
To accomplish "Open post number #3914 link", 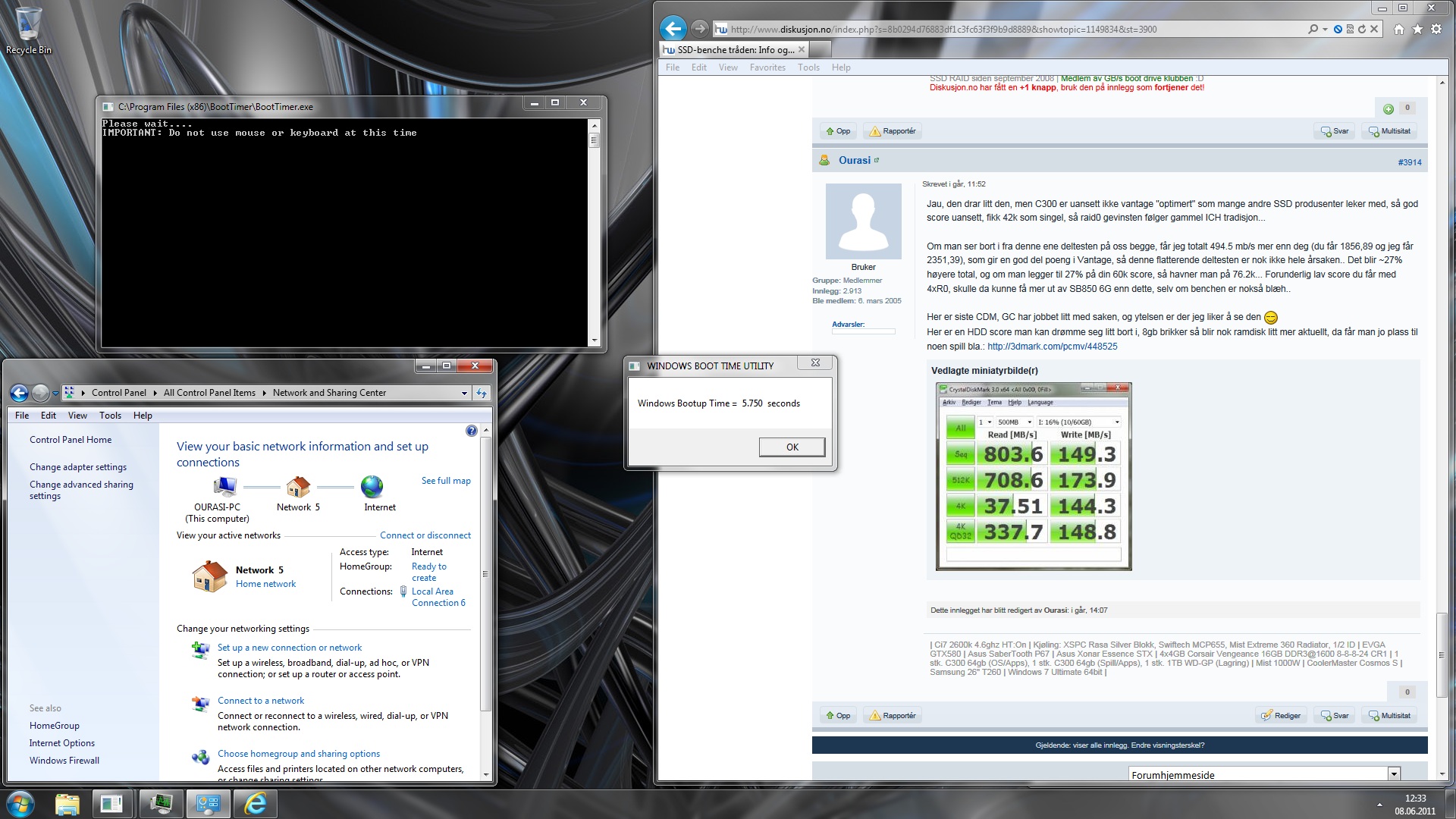I will 1409,162.
